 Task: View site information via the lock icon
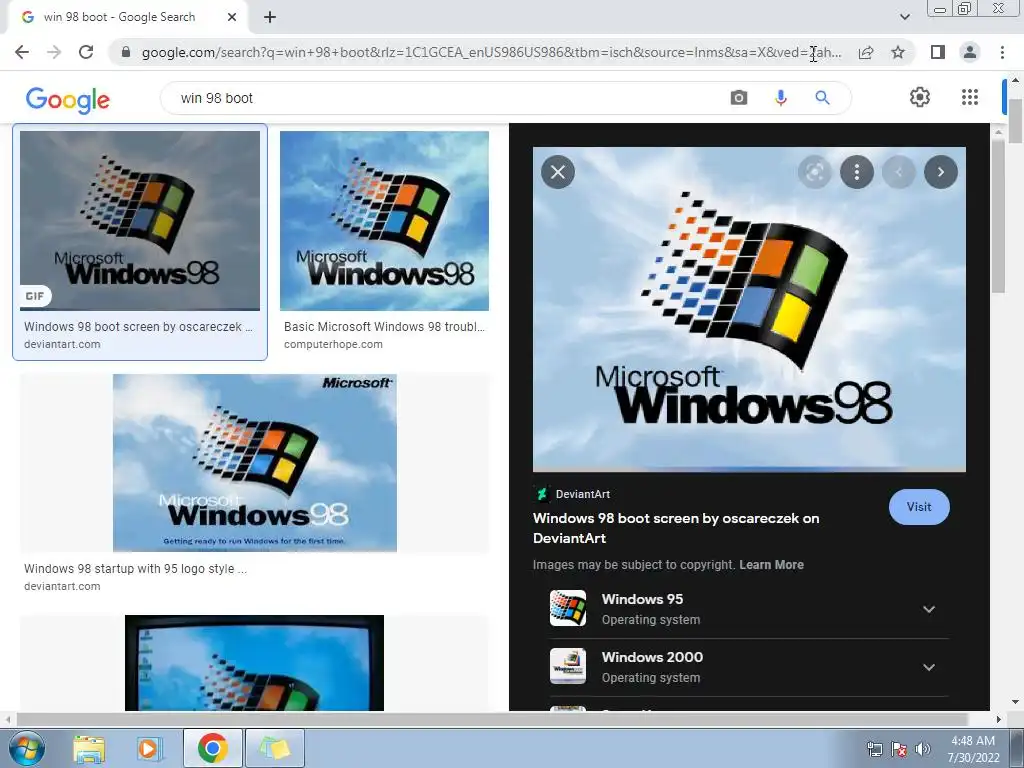click(126, 52)
